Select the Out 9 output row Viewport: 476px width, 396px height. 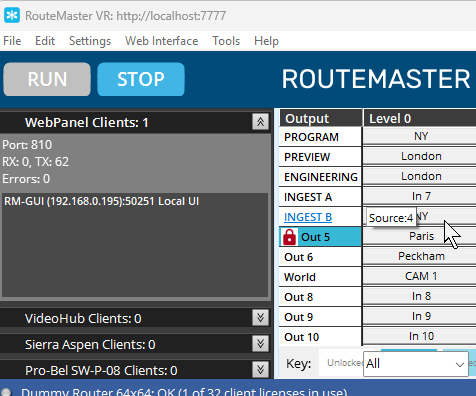click(x=320, y=317)
